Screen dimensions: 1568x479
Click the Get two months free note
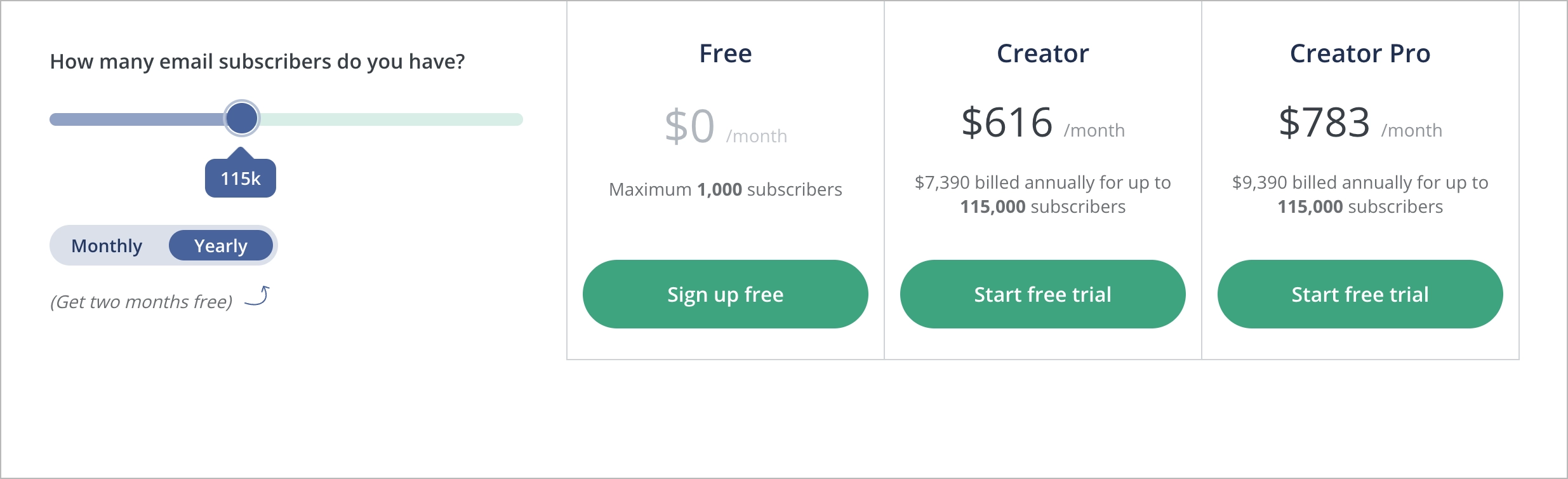coord(142,301)
